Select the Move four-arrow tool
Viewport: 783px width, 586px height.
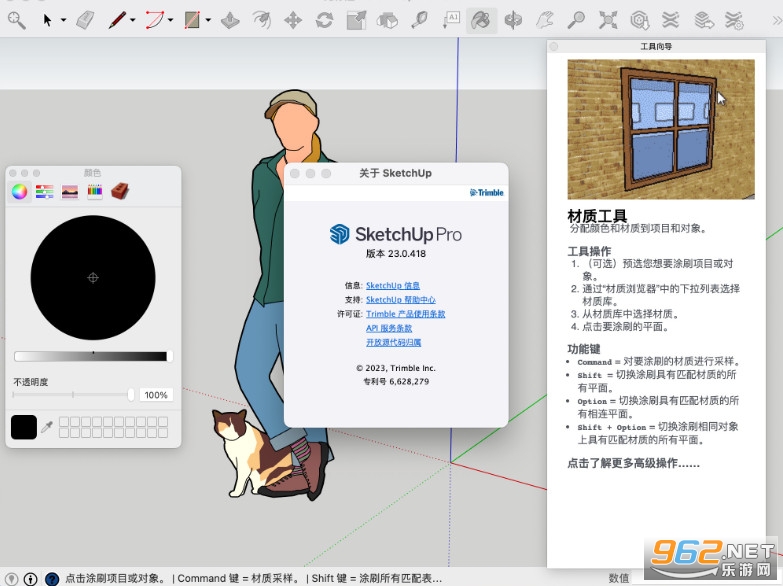point(293,20)
